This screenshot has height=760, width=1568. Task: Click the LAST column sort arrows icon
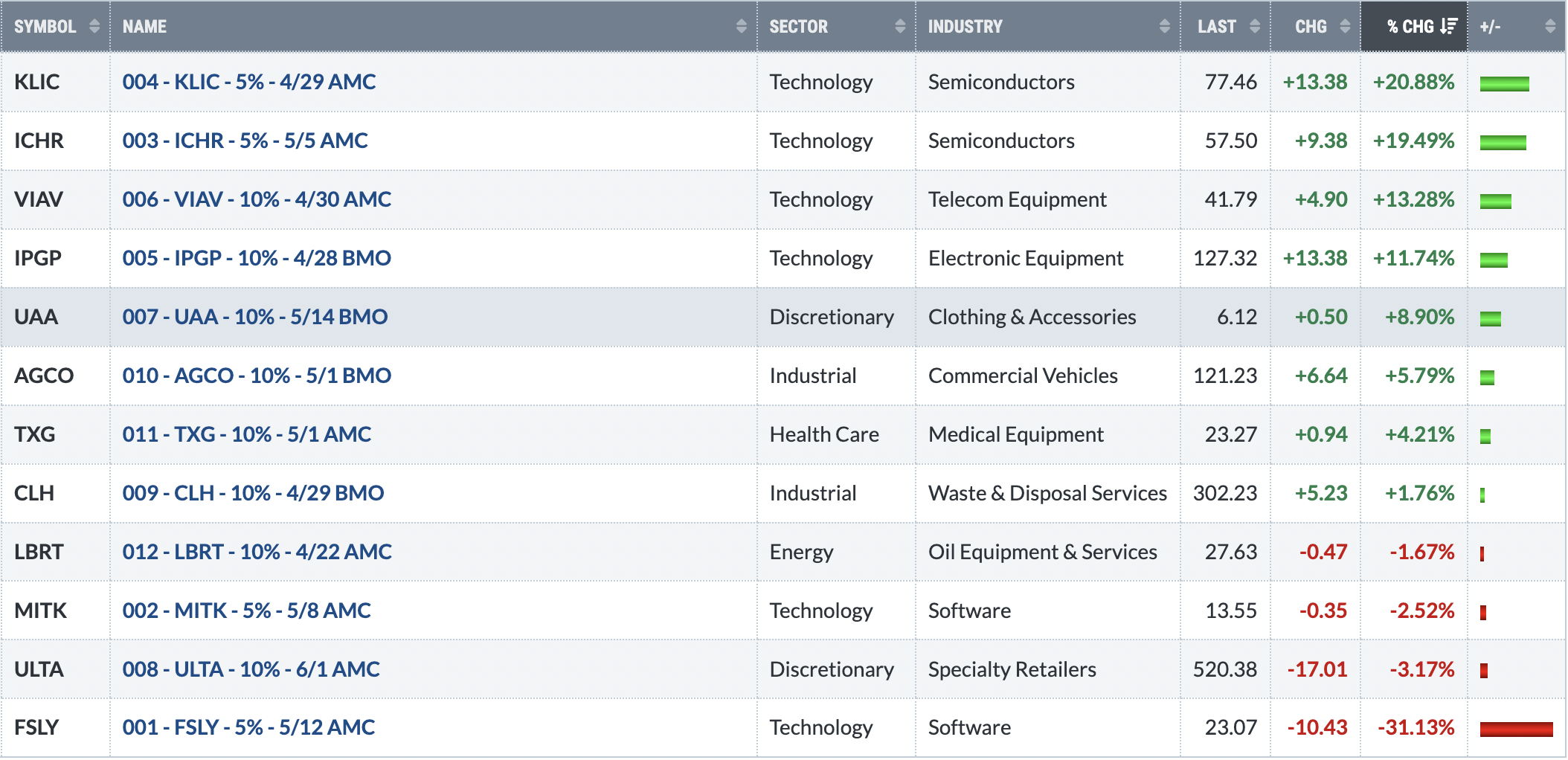coord(1255,26)
